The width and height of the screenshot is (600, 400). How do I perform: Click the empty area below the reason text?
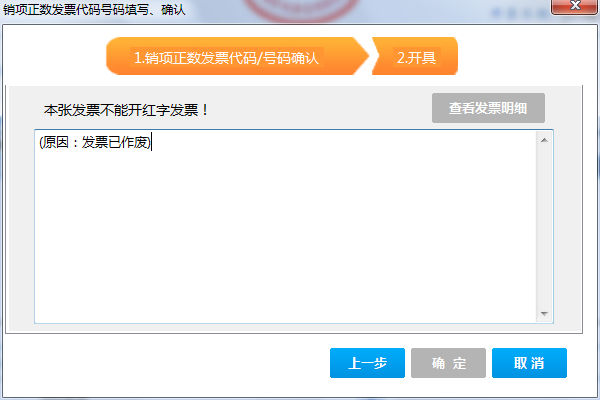tap(285, 237)
